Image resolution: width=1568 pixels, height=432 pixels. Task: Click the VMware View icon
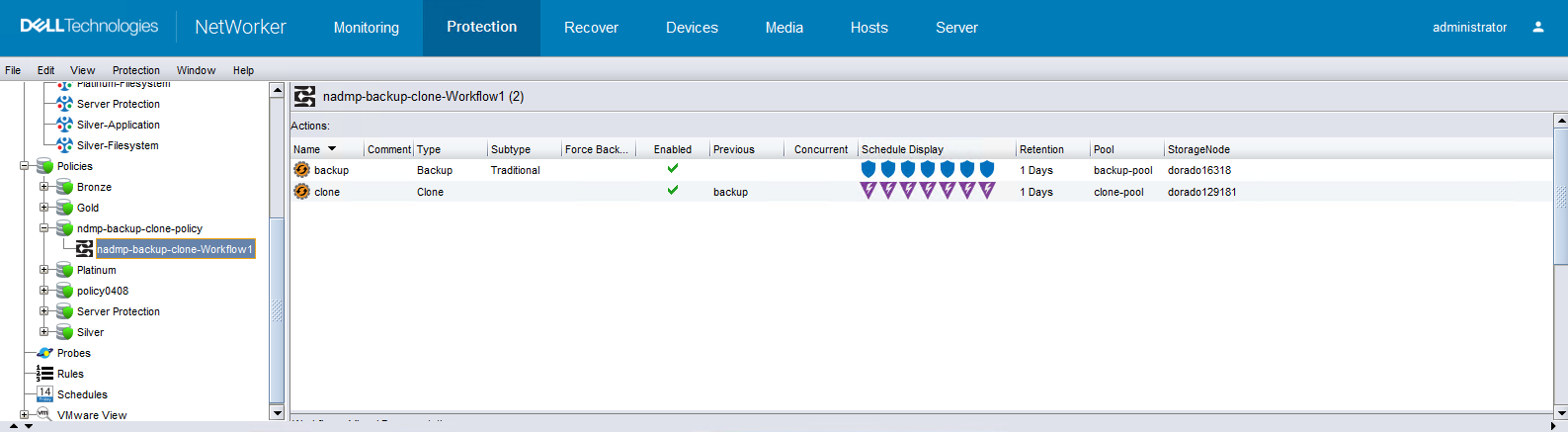pos(43,414)
